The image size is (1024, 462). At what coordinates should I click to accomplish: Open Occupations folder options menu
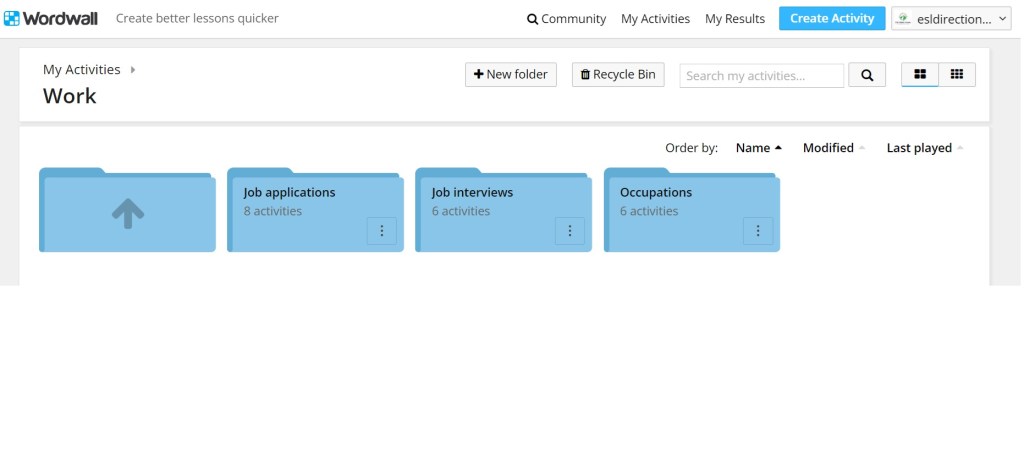pyautogui.click(x=757, y=231)
